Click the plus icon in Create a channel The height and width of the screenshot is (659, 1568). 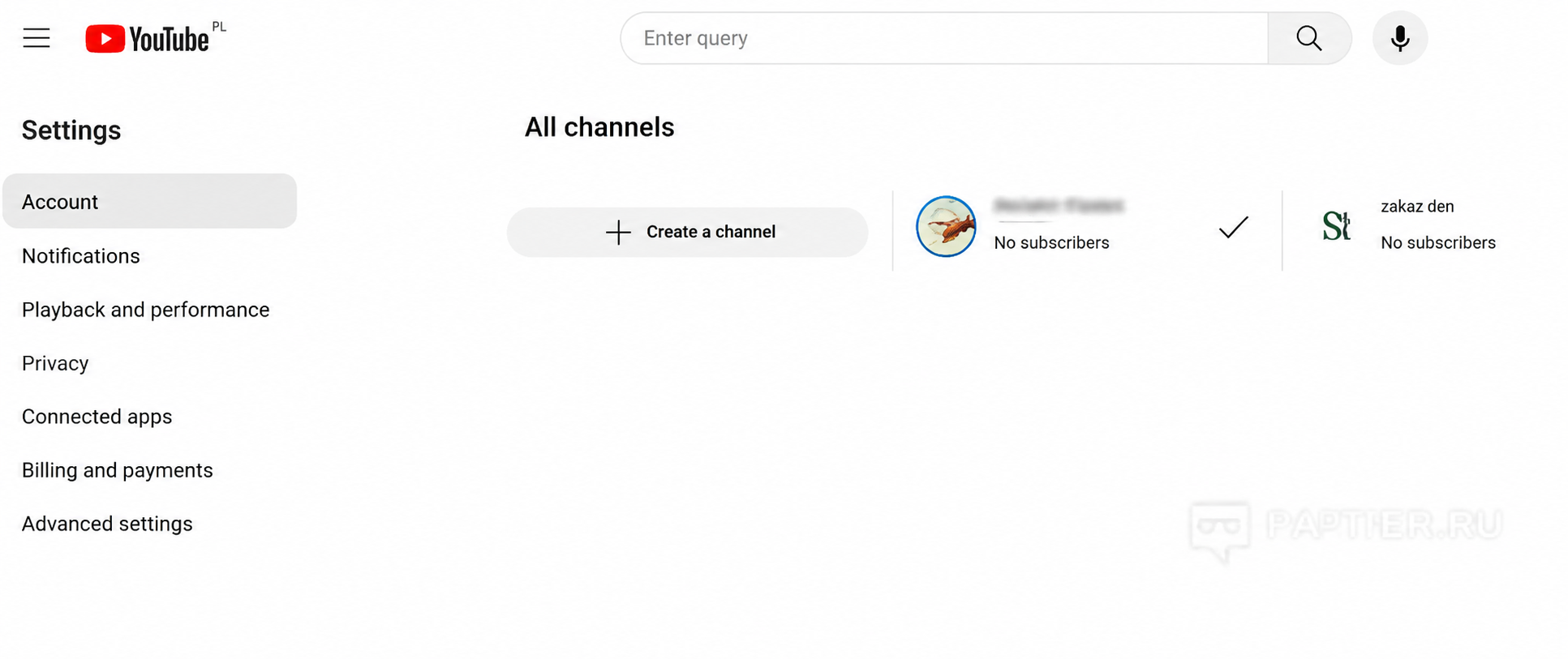tap(618, 232)
